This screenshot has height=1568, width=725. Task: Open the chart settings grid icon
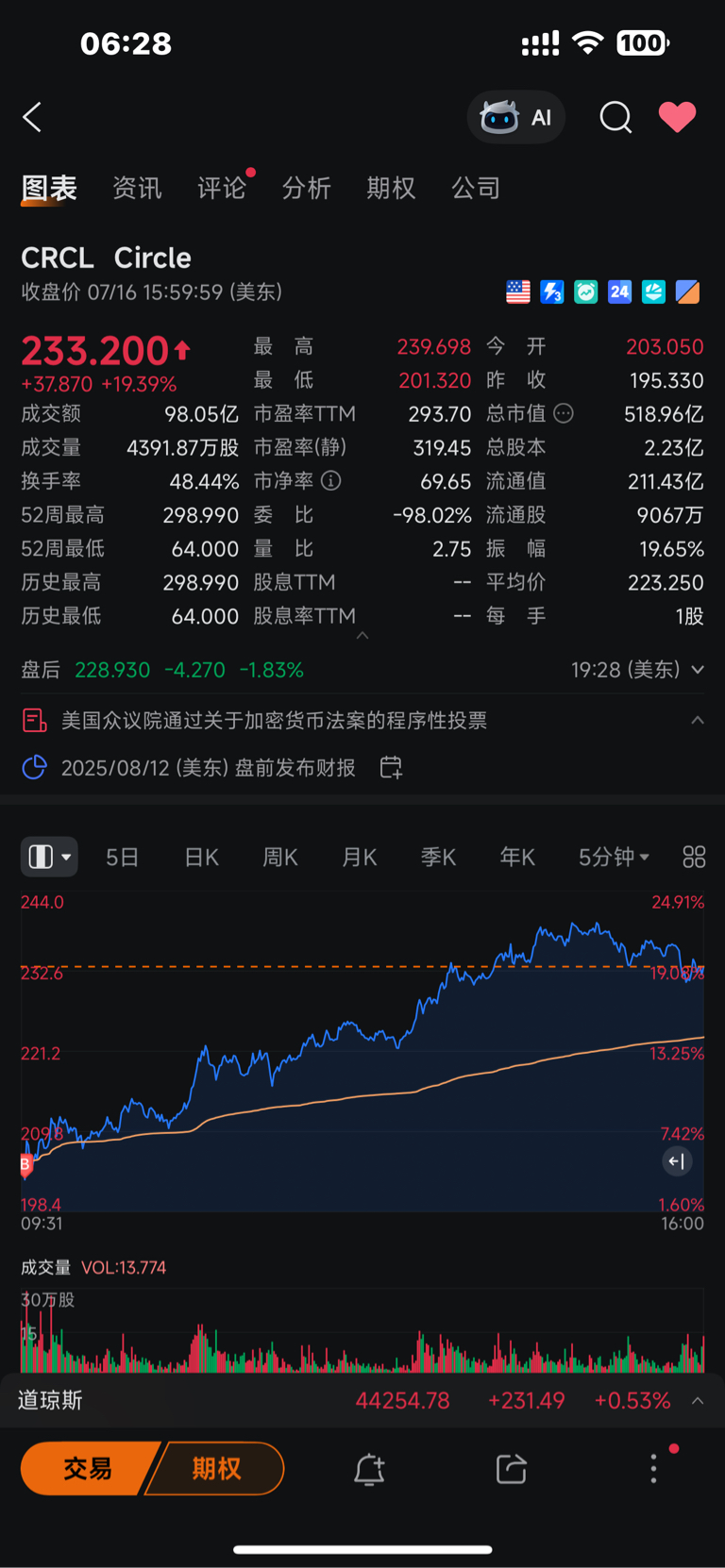tap(694, 857)
